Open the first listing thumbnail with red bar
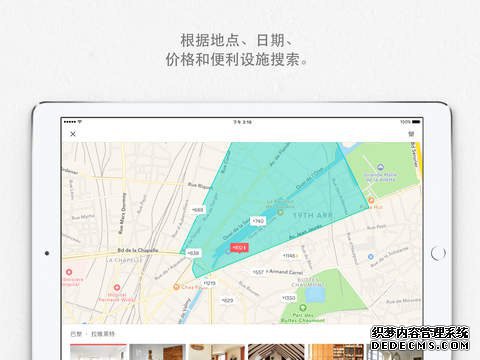The image size is (480, 360). (99, 352)
